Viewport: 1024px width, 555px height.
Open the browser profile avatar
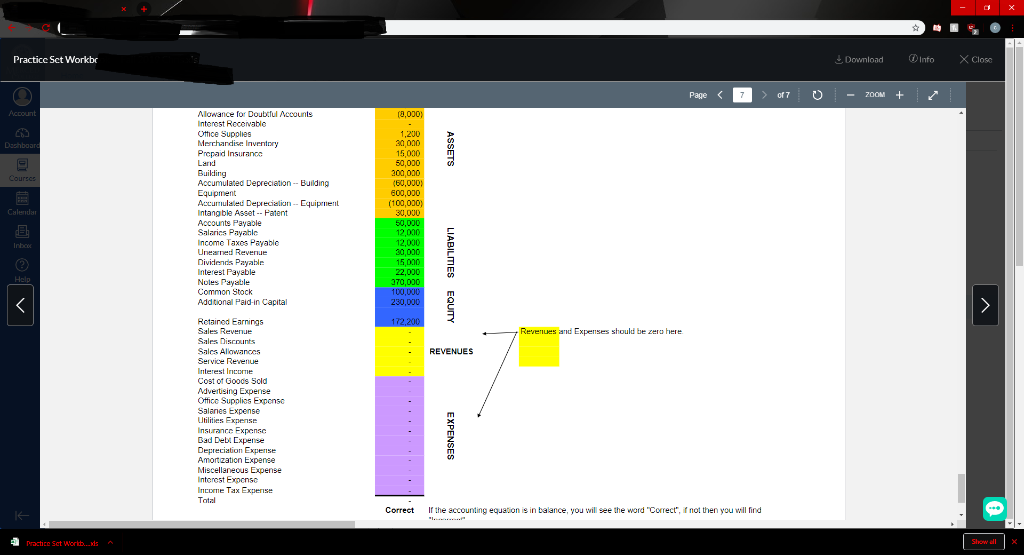coord(995,27)
